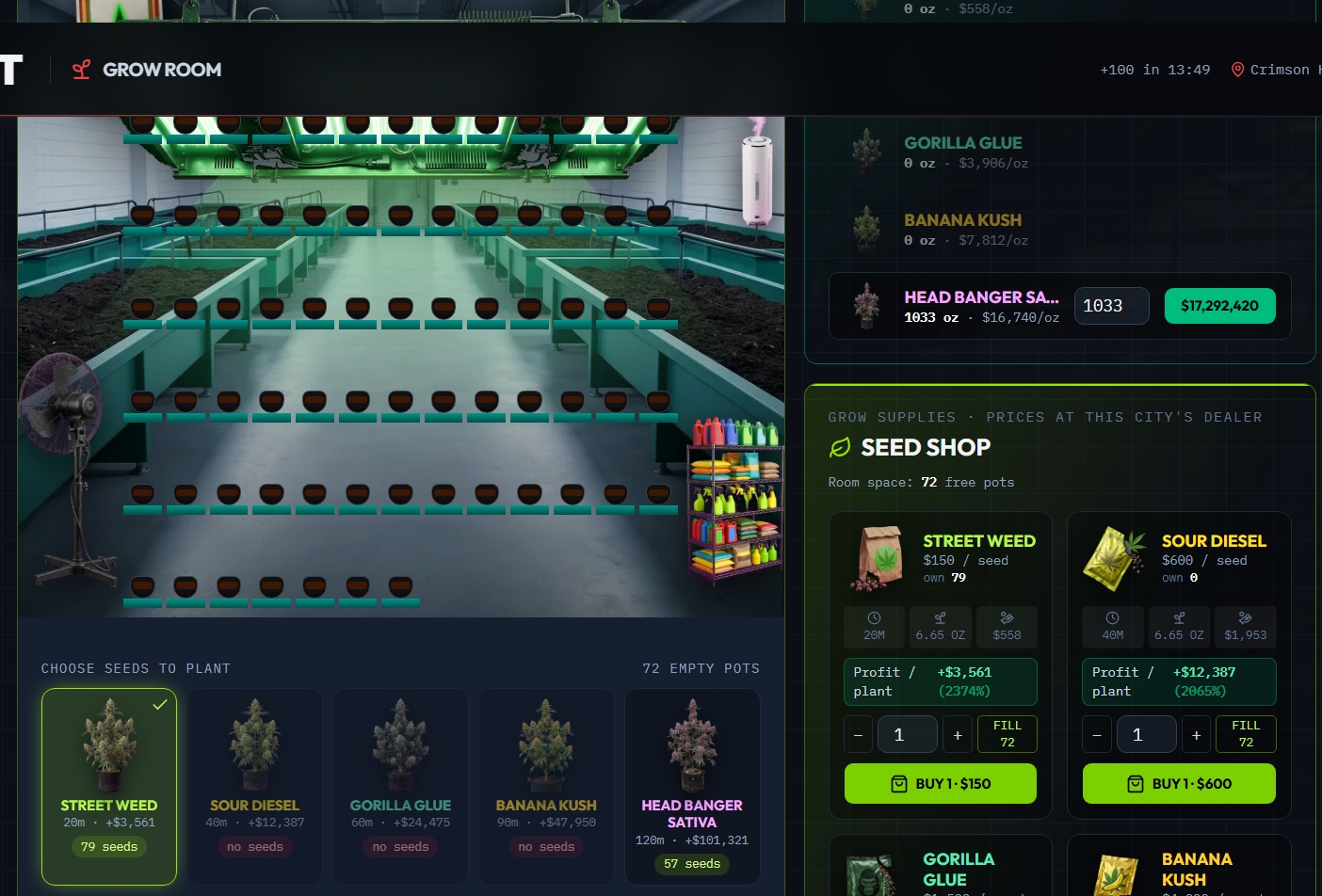Decrease Street Weed seed quantity
Image resolution: width=1322 pixels, height=896 pixels.
tap(858, 735)
